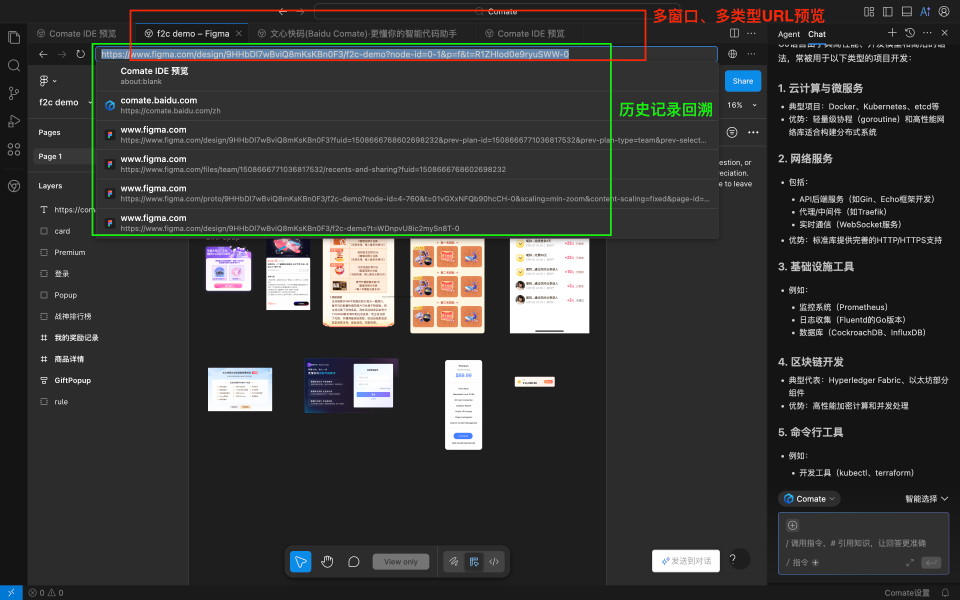The image size is (960, 600).
Task: Open the Extensions grid icon in activity bar
Action: [13, 149]
